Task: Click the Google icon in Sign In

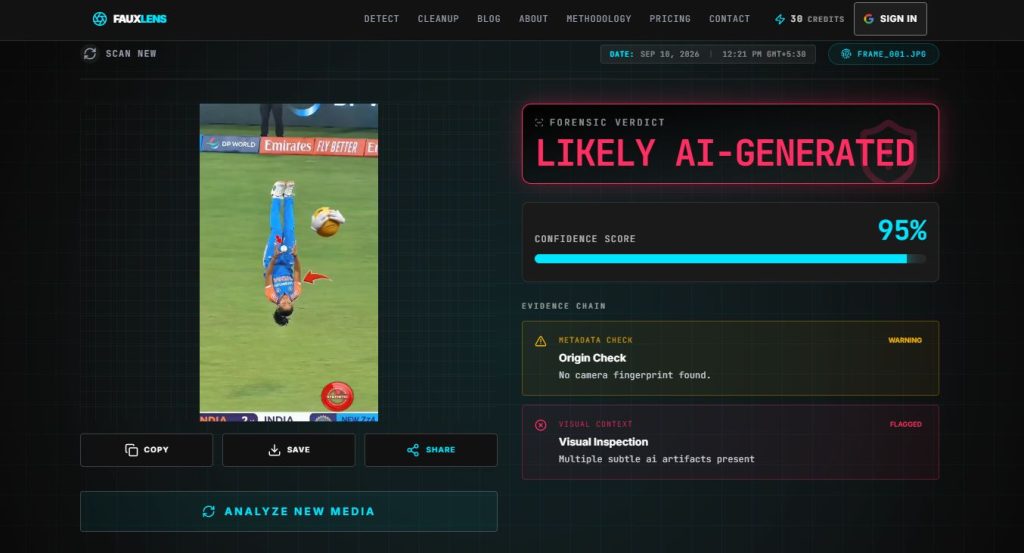Action: (869, 19)
